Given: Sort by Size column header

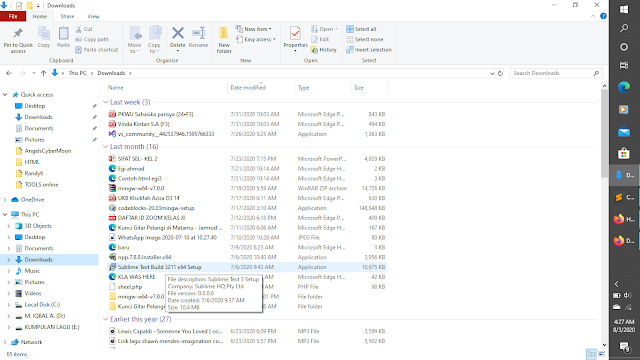Looking at the screenshot, I should click(x=359, y=87).
